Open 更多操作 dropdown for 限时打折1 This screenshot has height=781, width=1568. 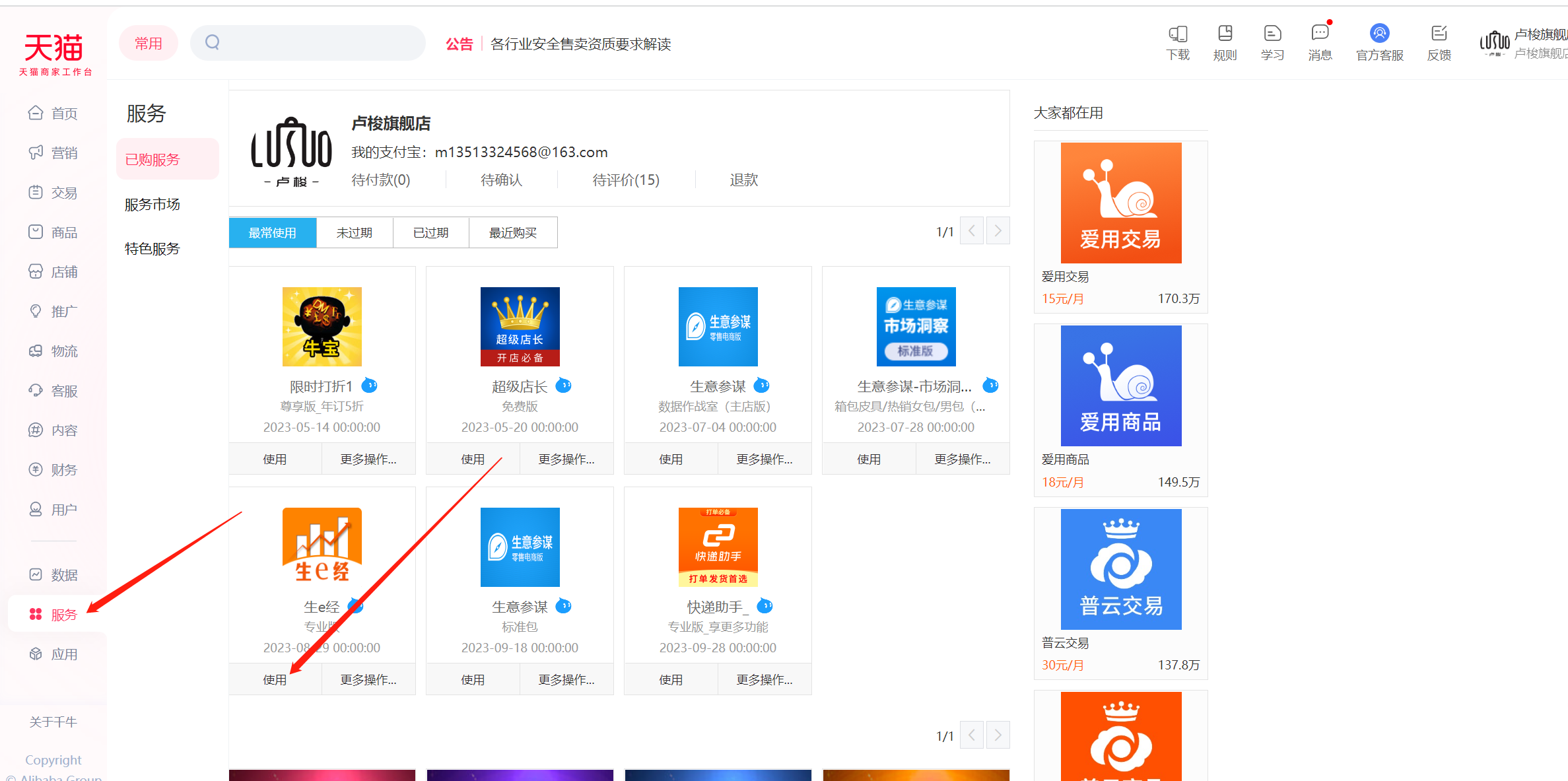tap(368, 459)
